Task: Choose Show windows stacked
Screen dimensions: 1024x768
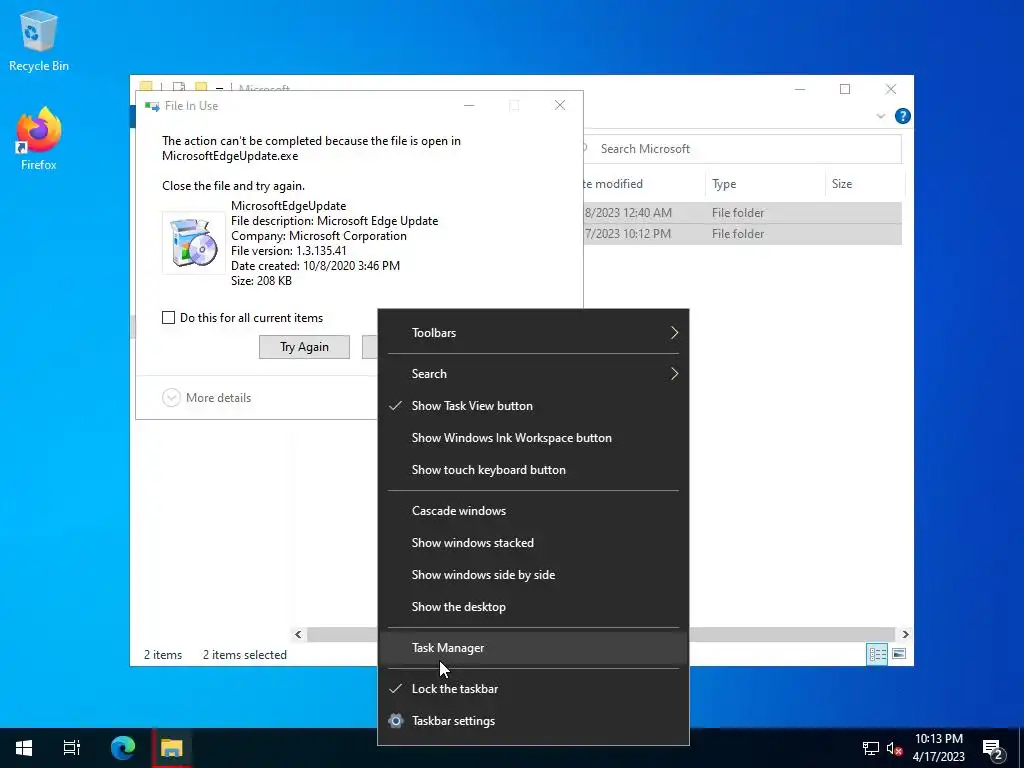Action: tap(533, 543)
